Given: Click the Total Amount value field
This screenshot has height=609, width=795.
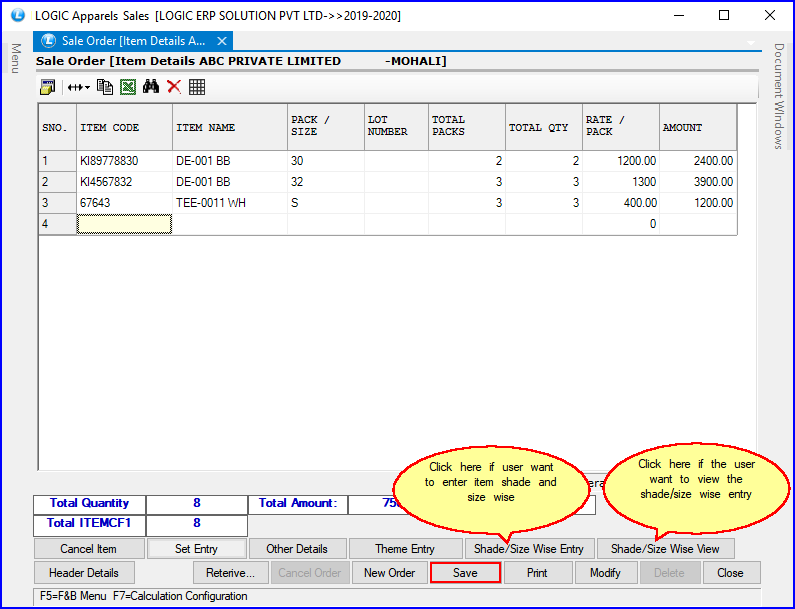Looking at the screenshot, I should (x=375, y=504).
